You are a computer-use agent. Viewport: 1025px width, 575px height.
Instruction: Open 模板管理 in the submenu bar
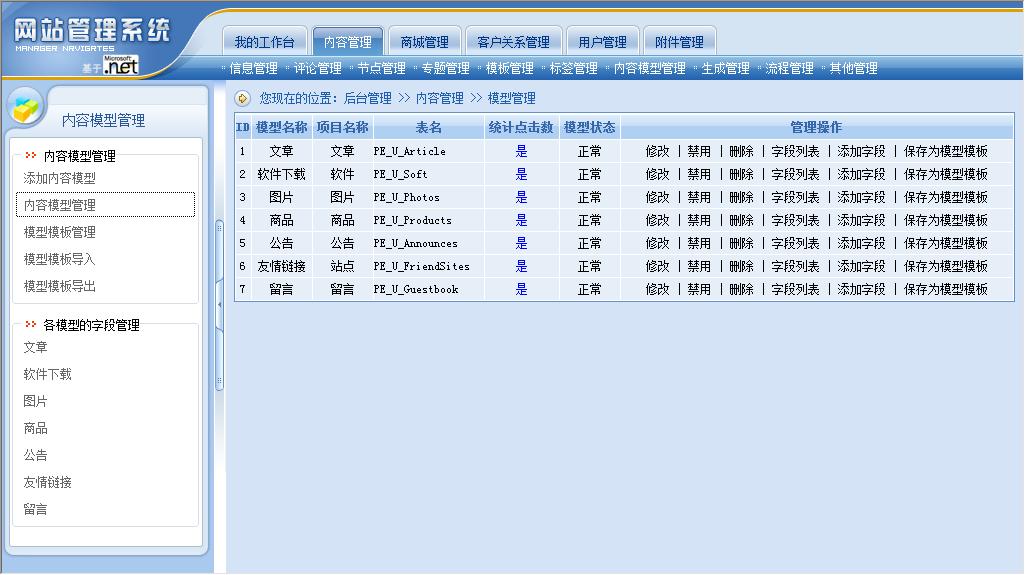tap(509, 68)
